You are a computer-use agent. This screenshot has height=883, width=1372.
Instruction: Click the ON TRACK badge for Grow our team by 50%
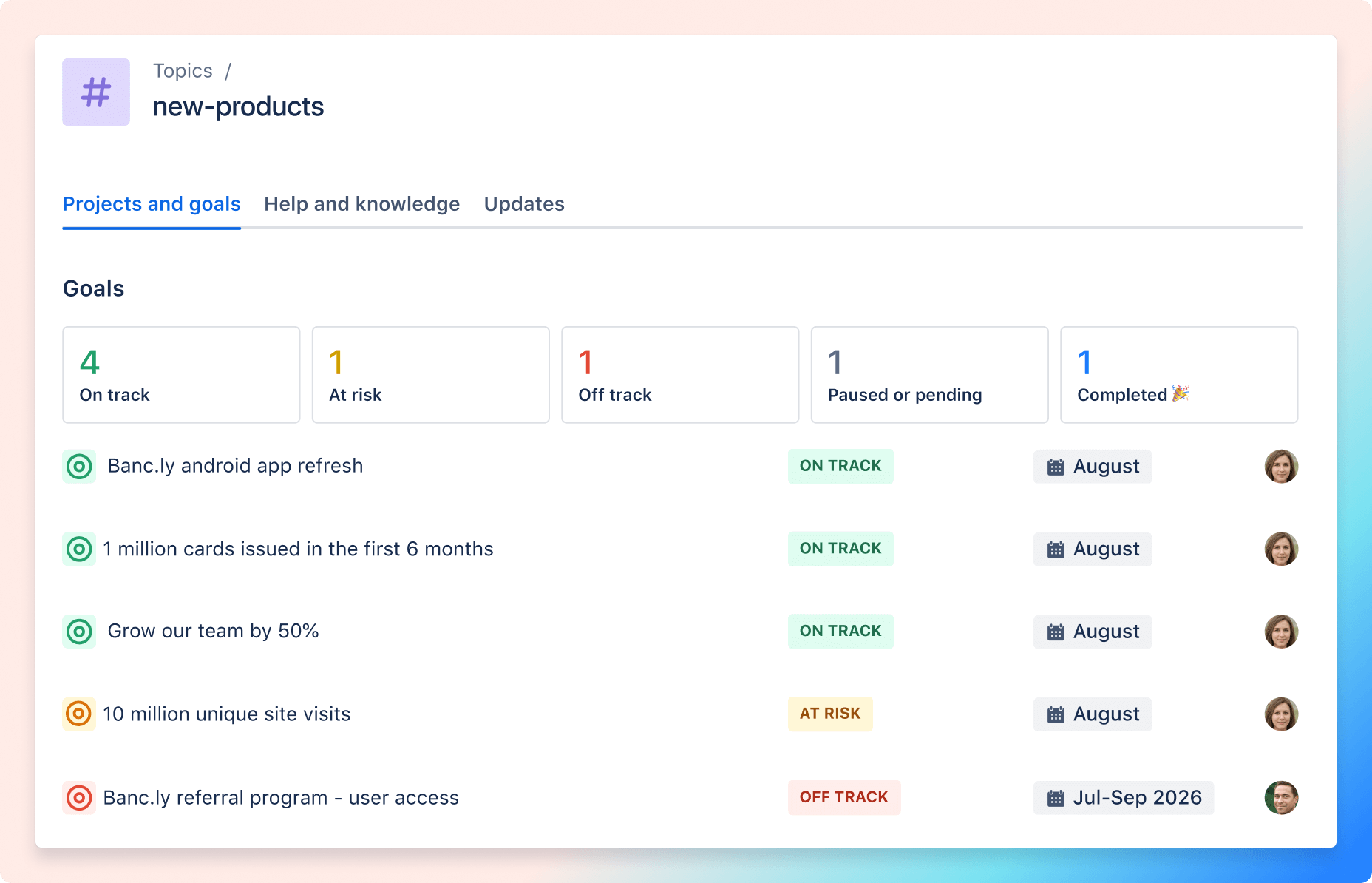(840, 631)
